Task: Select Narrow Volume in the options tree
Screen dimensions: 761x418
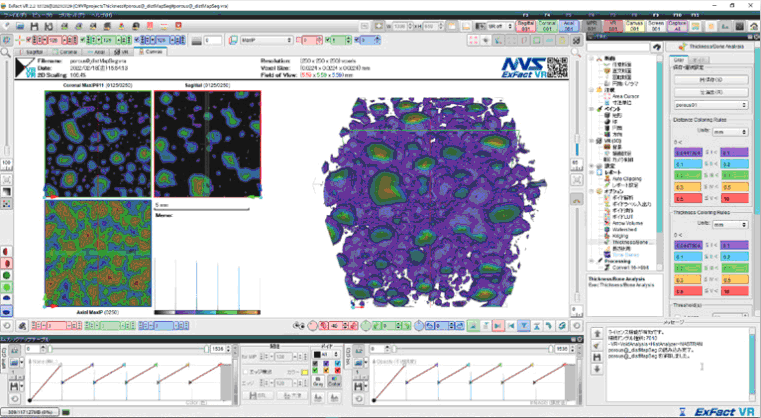Action: point(627,224)
